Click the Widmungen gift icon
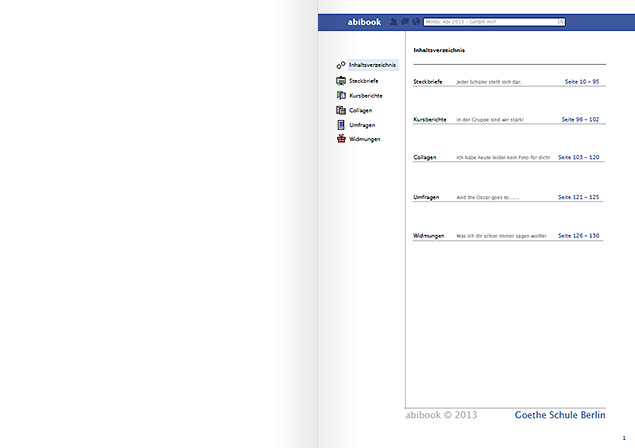Viewport: 635px width, 448px height. click(341, 139)
